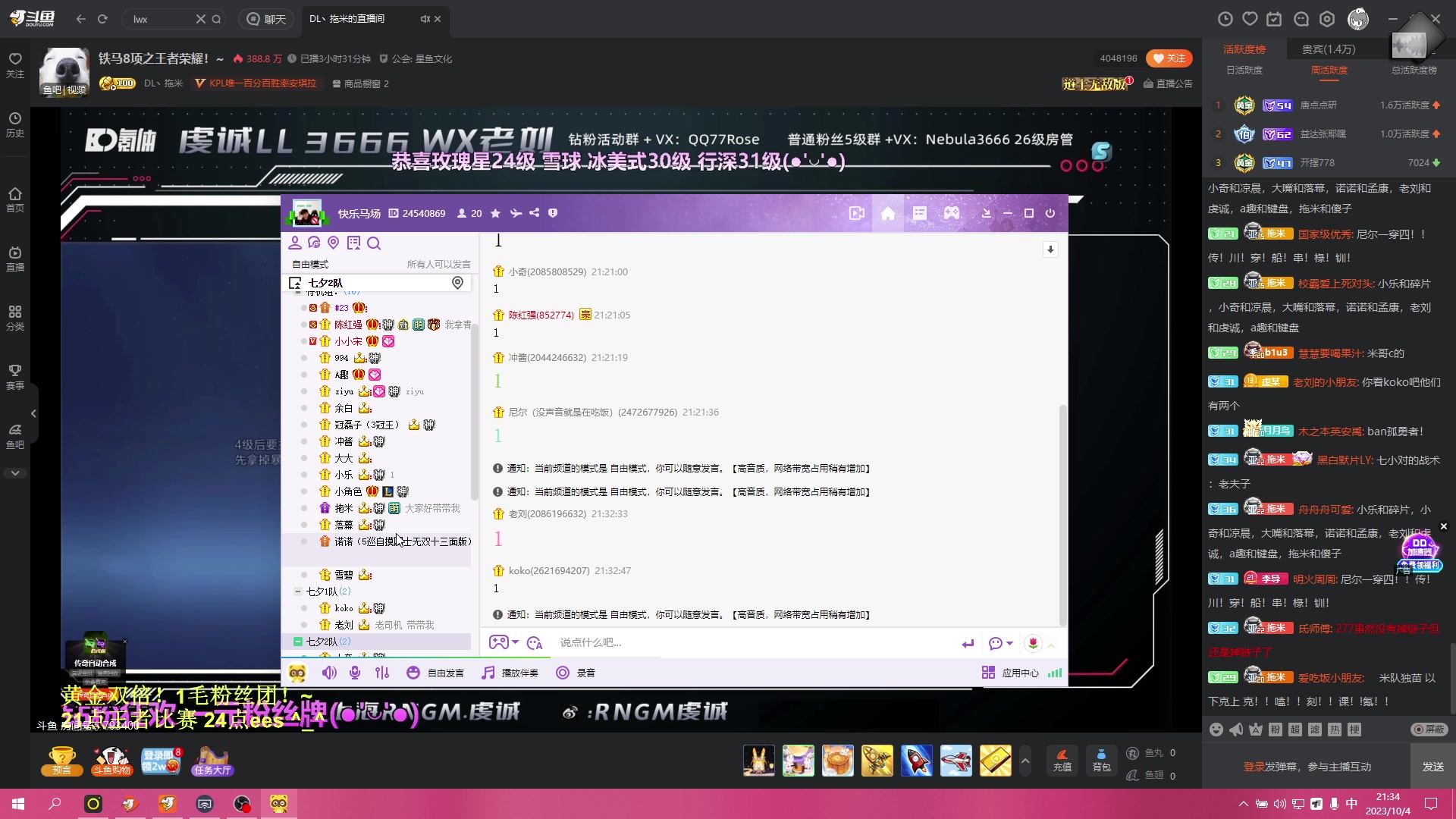This screenshot has width=1456, height=819.
Task: Open user avatar in the title bar
Action: (x=1358, y=19)
